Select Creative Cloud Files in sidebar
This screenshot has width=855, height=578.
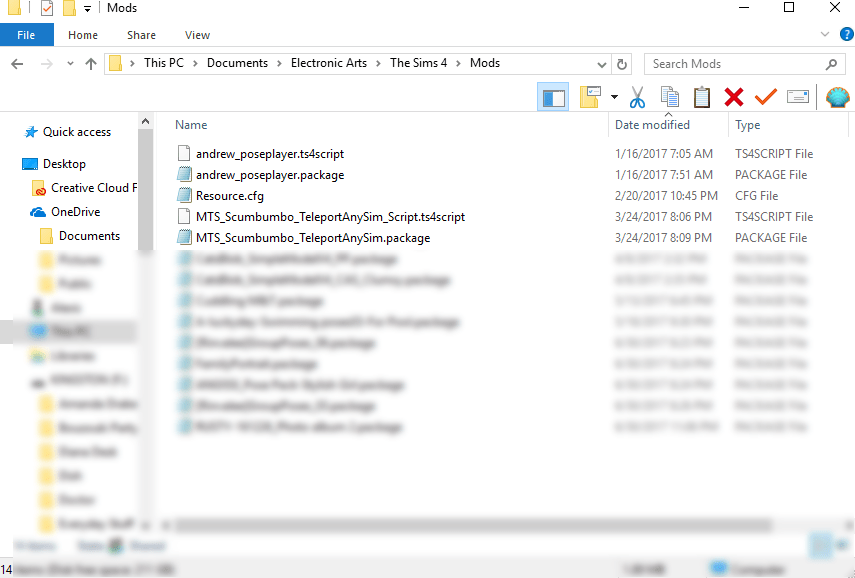click(94, 188)
